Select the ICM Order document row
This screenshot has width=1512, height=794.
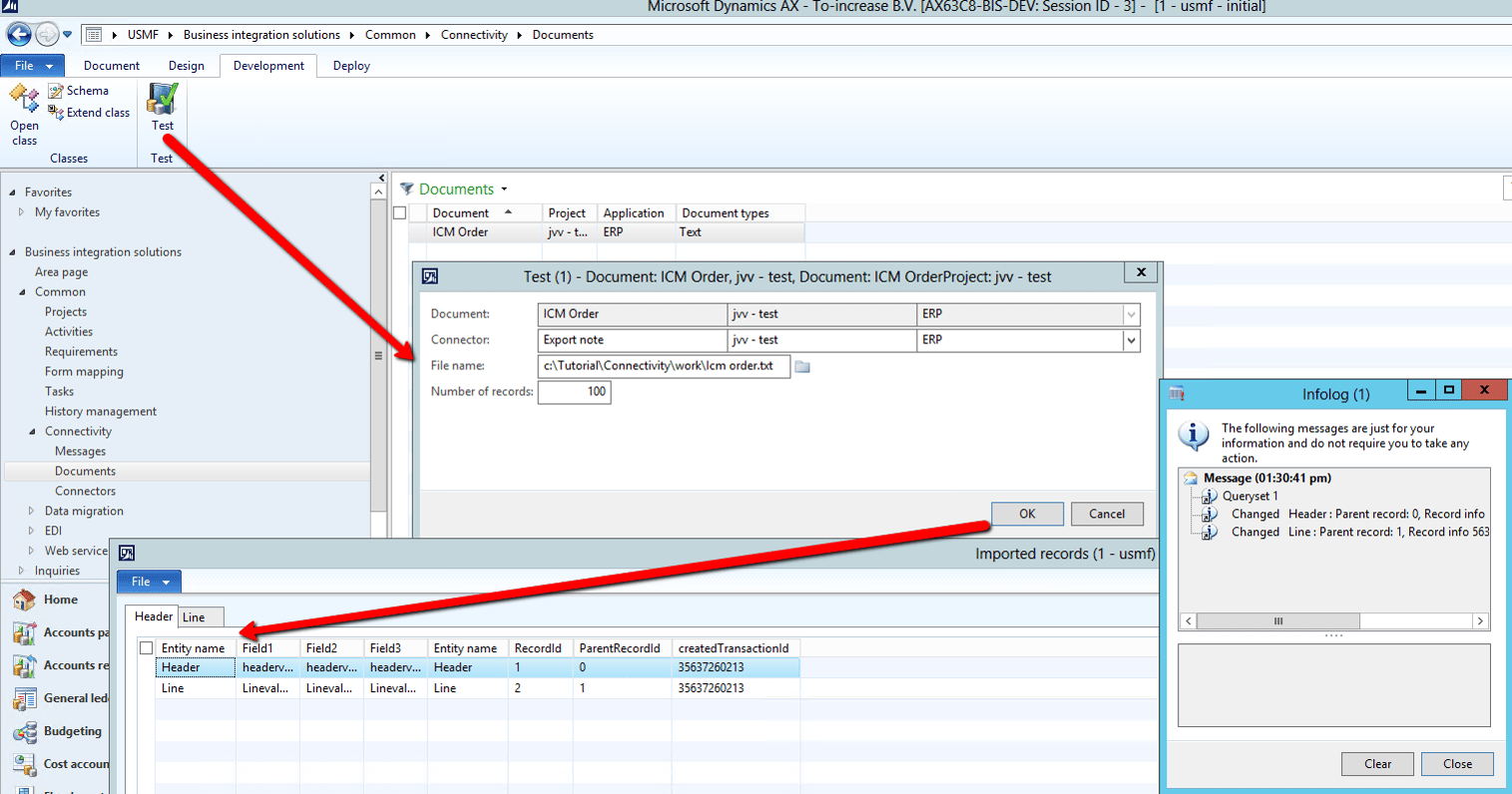(x=606, y=232)
